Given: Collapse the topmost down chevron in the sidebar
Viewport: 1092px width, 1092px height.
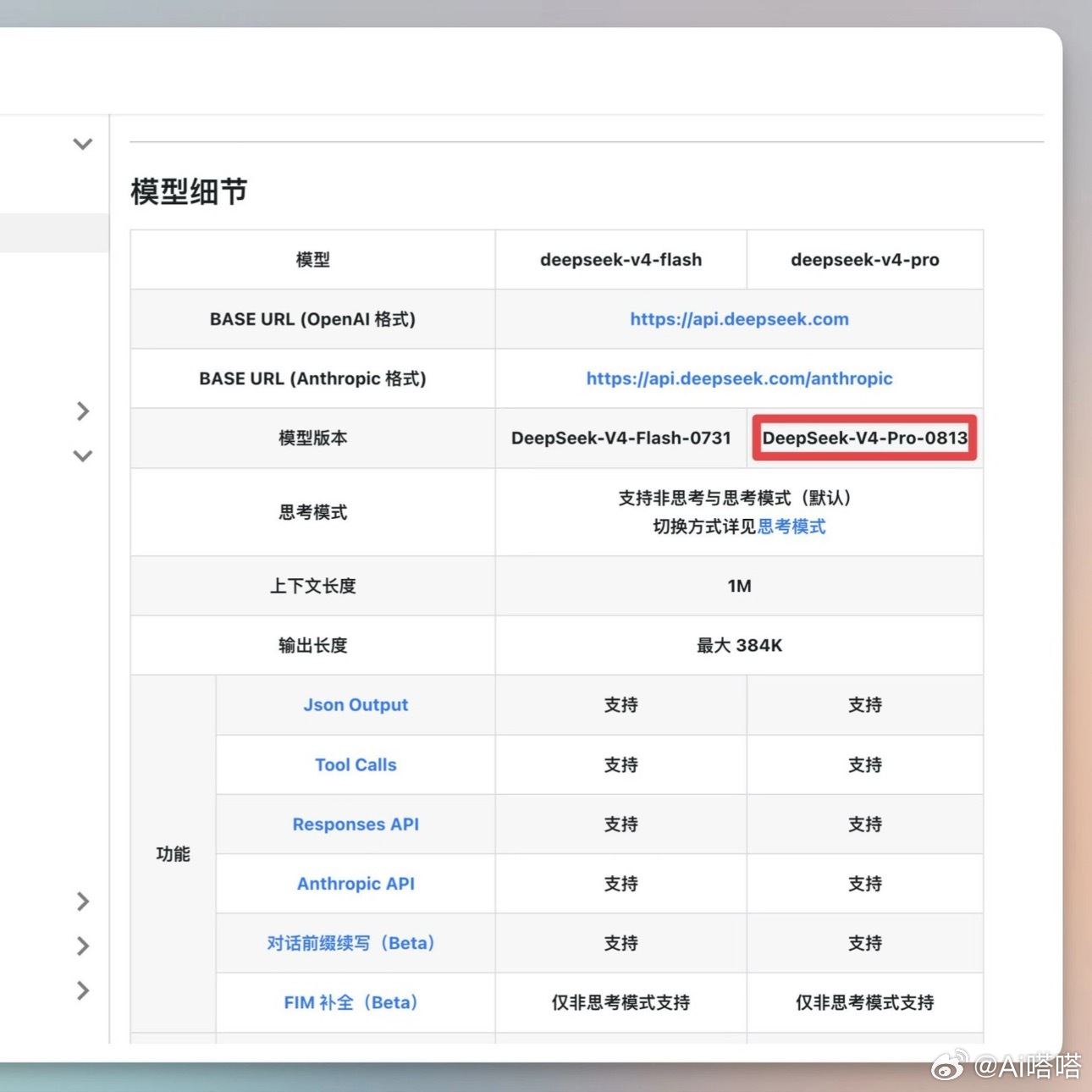Looking at the screenshot, I should tap(82, 144).
